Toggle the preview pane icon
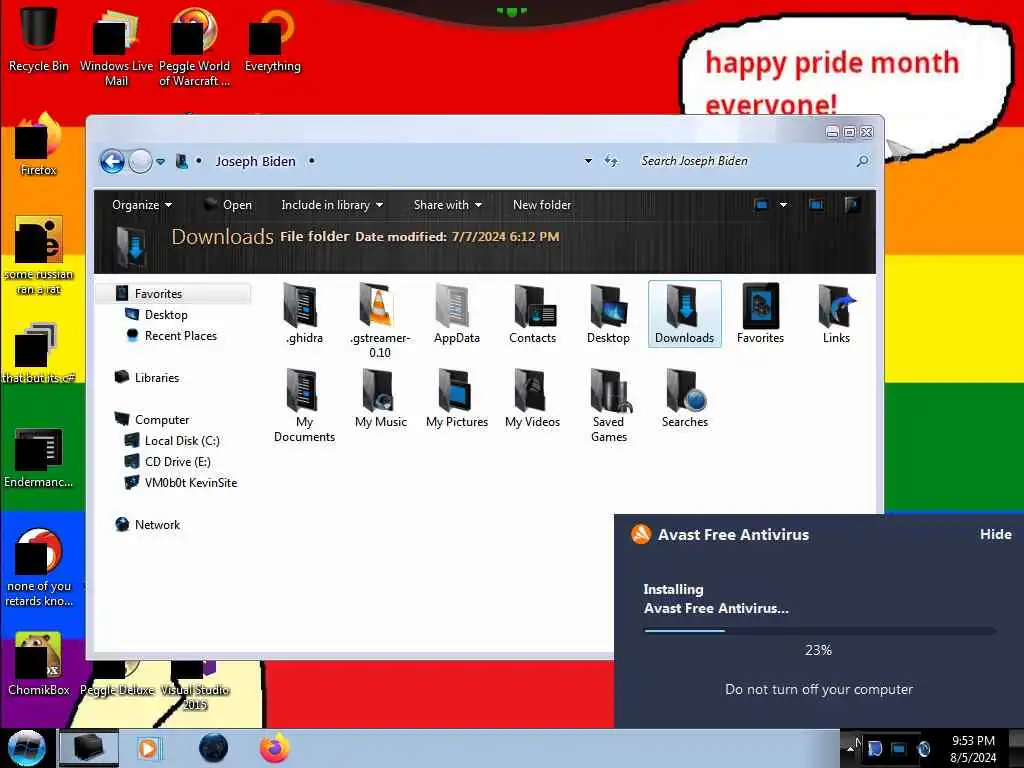Viewport: 1024px width, 768px height. 816,205
